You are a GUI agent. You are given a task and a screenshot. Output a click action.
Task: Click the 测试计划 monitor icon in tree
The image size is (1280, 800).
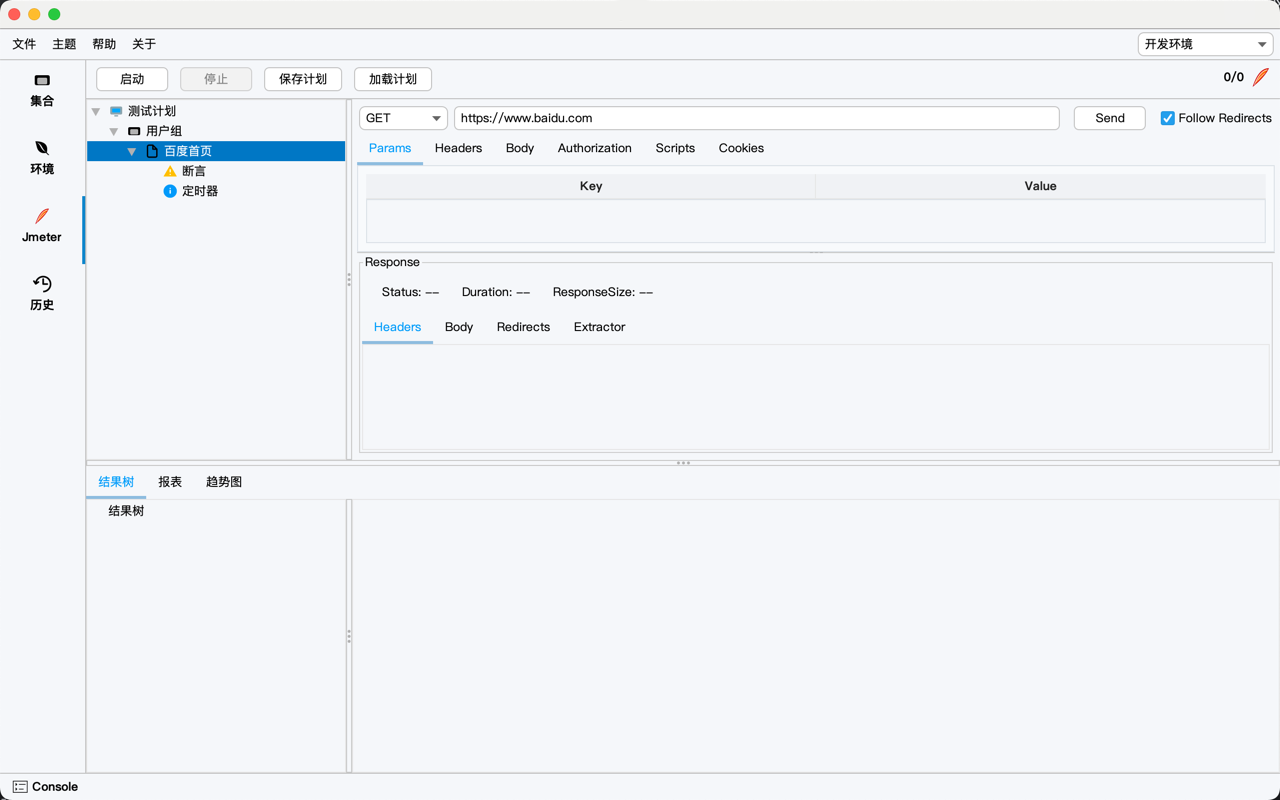[116, 111]
